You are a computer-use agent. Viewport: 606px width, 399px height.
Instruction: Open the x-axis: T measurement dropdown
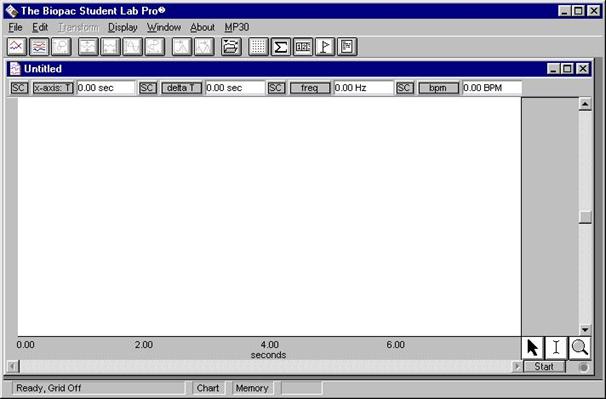pyautogui.click(x=53, y=88)
